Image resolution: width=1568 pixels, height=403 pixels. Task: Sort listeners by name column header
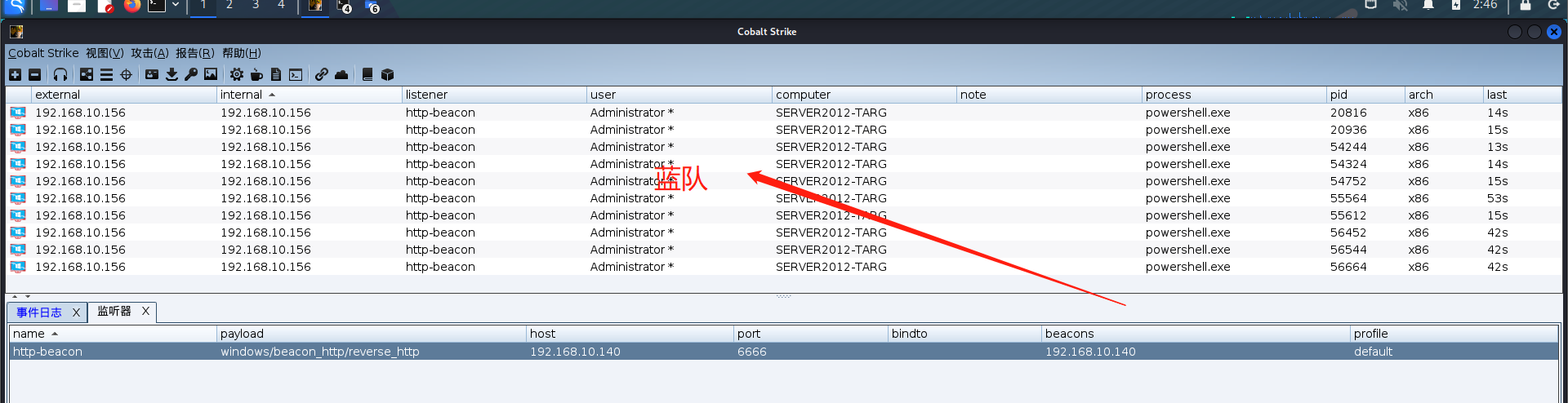pyautogui.click(x=113, y=334)
